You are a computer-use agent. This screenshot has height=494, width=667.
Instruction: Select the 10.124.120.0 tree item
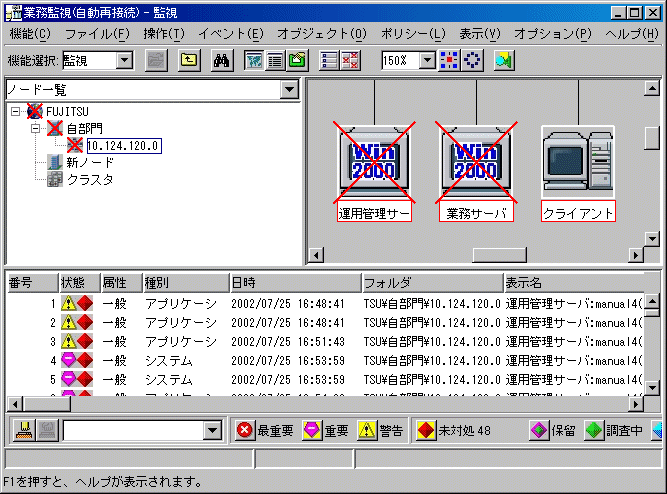point(124,146)
